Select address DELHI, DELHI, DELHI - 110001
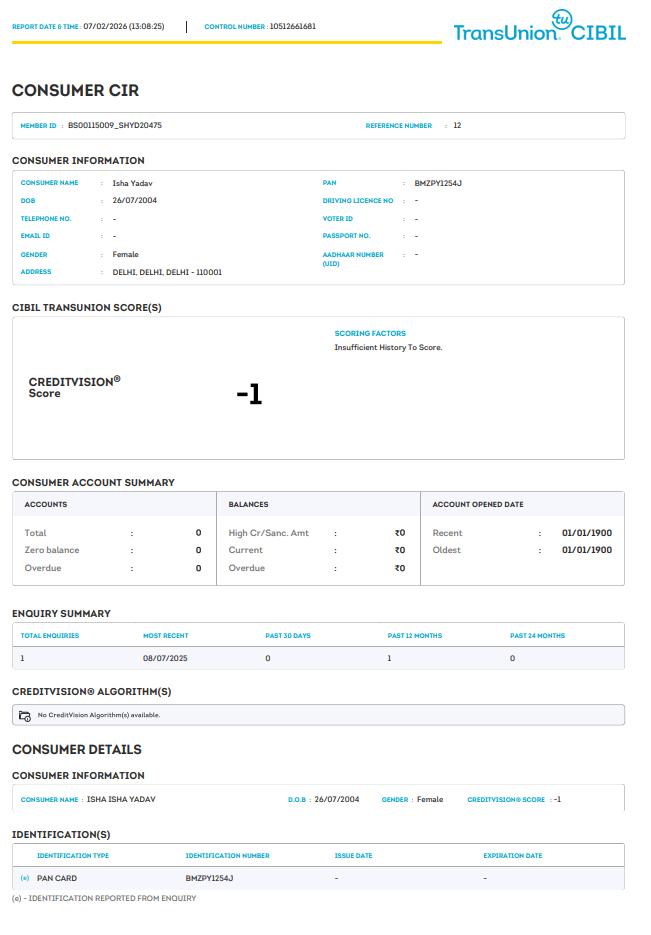The height and width of the screenshot is (935, 651). [167, 272]
